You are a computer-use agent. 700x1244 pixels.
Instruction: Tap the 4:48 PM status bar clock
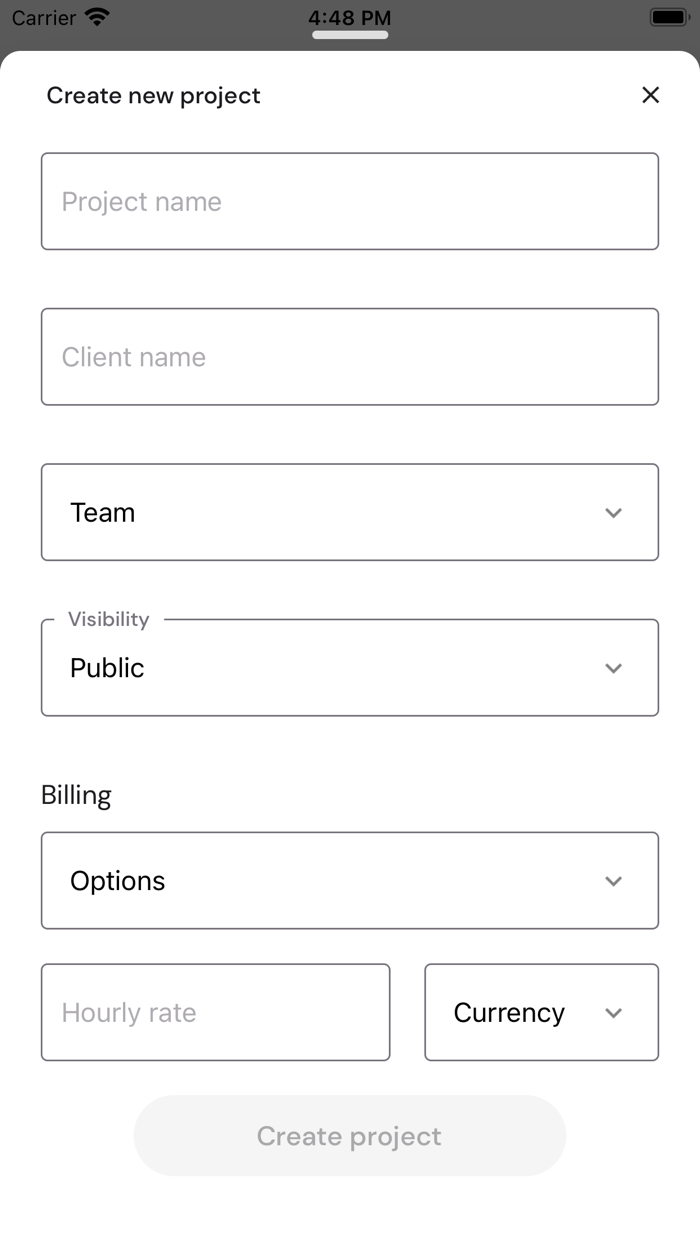(x=350, y=17)
